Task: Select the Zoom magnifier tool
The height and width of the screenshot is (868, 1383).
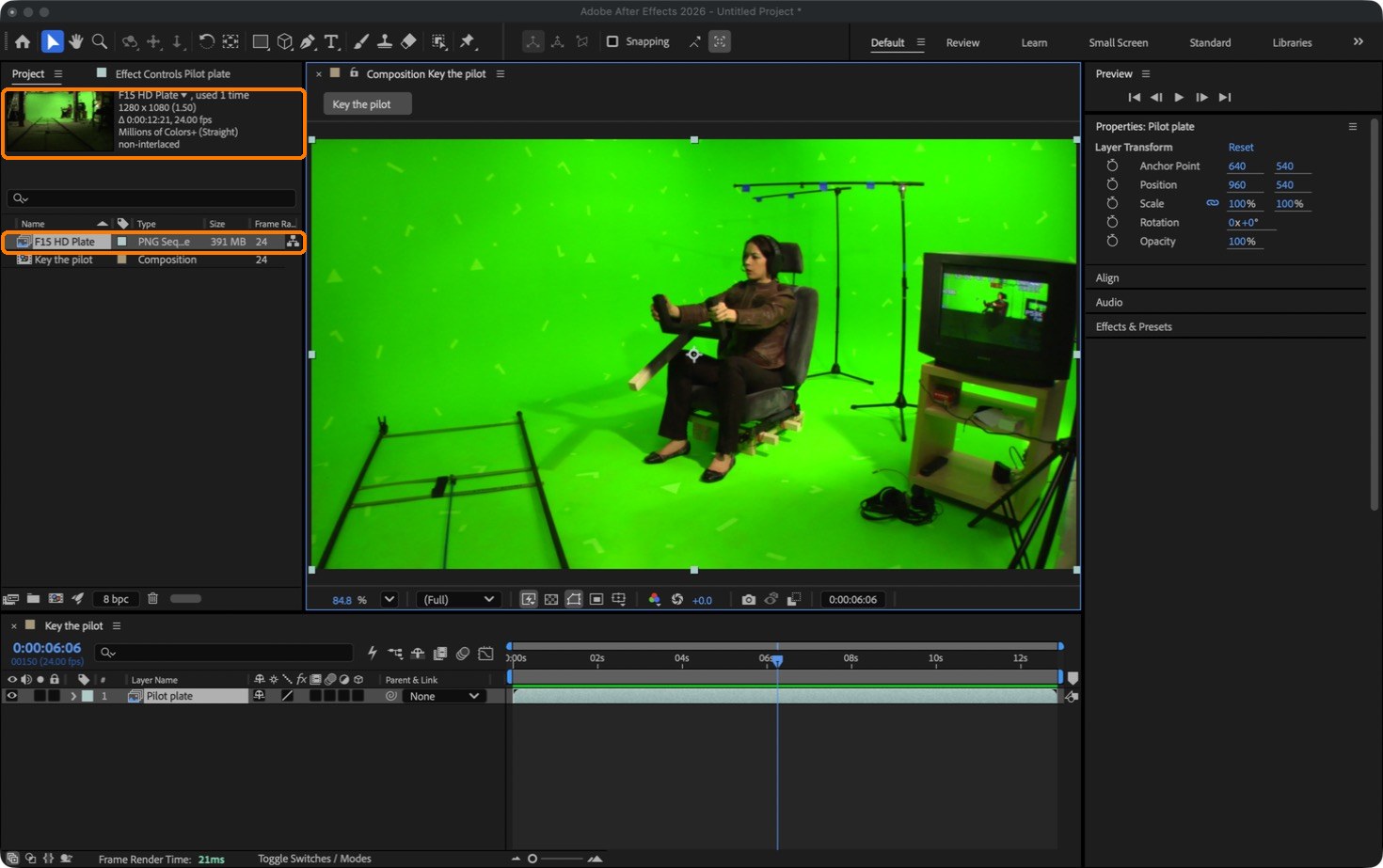Action: coord(100,41)
